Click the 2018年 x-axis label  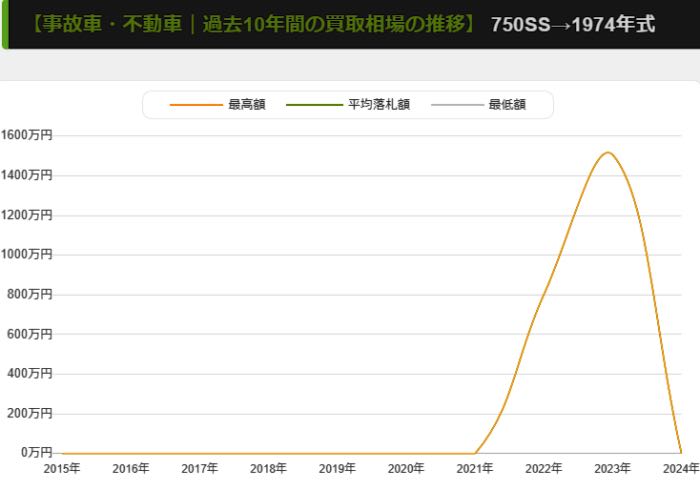268,469
